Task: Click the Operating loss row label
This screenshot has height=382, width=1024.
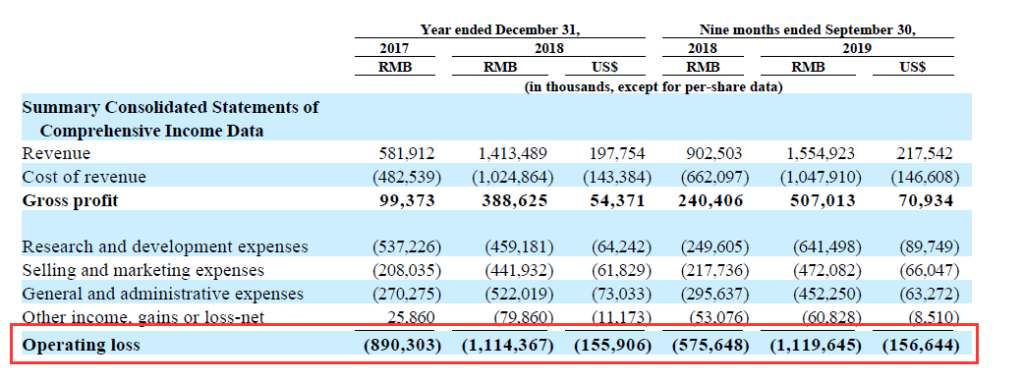Action: click(81, 344)
